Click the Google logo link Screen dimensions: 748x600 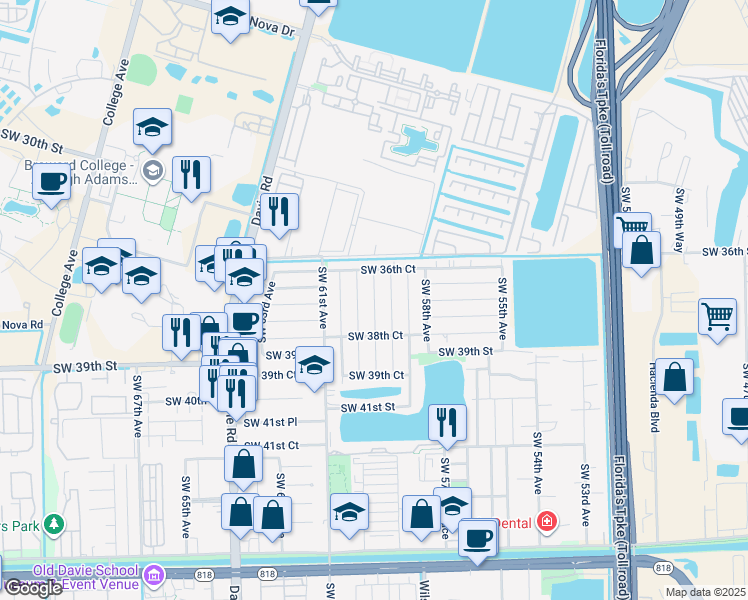pos(33,589)
